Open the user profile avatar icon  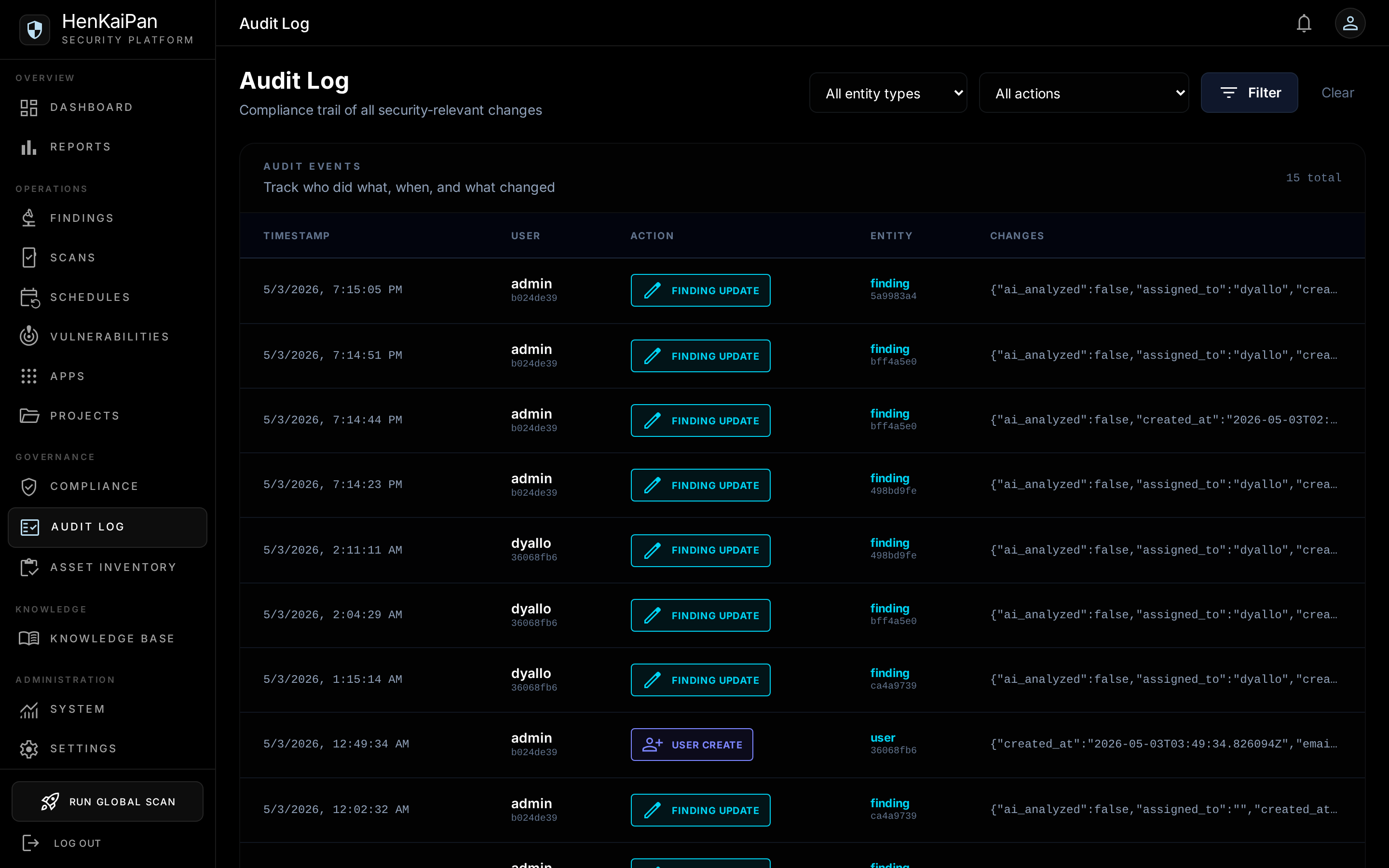click(x=1350, y=24)
